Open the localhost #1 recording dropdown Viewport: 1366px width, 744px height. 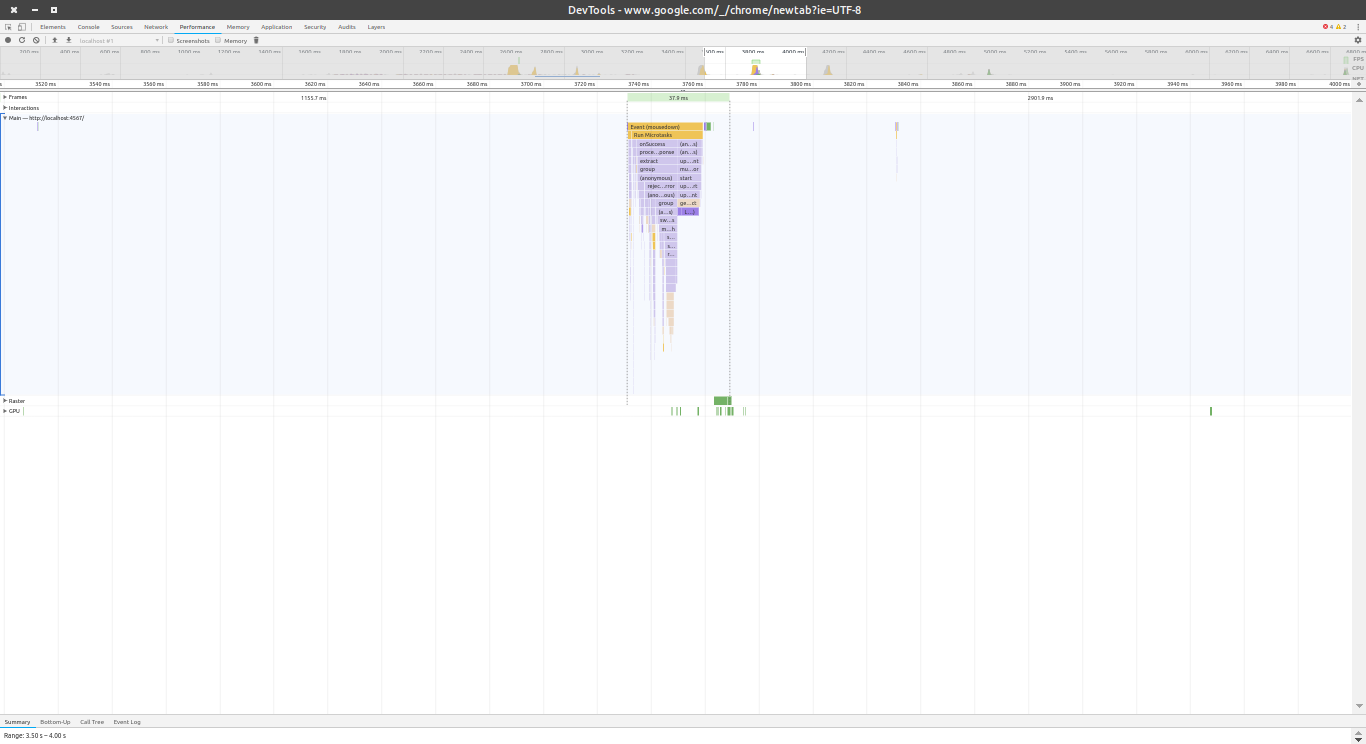point(120,40)
